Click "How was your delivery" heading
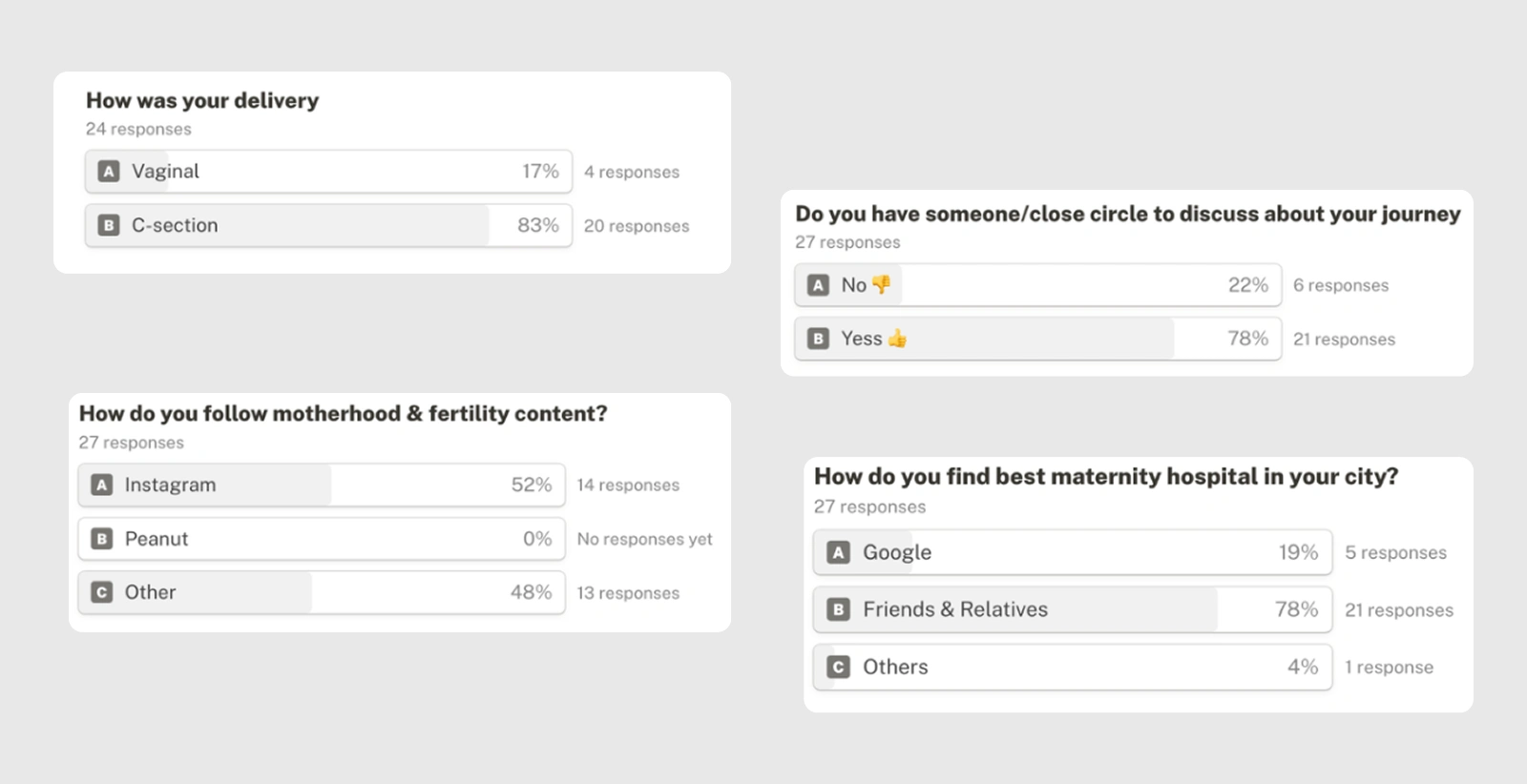The height and width of the screenshot is (784, 1527). point(202,100)
